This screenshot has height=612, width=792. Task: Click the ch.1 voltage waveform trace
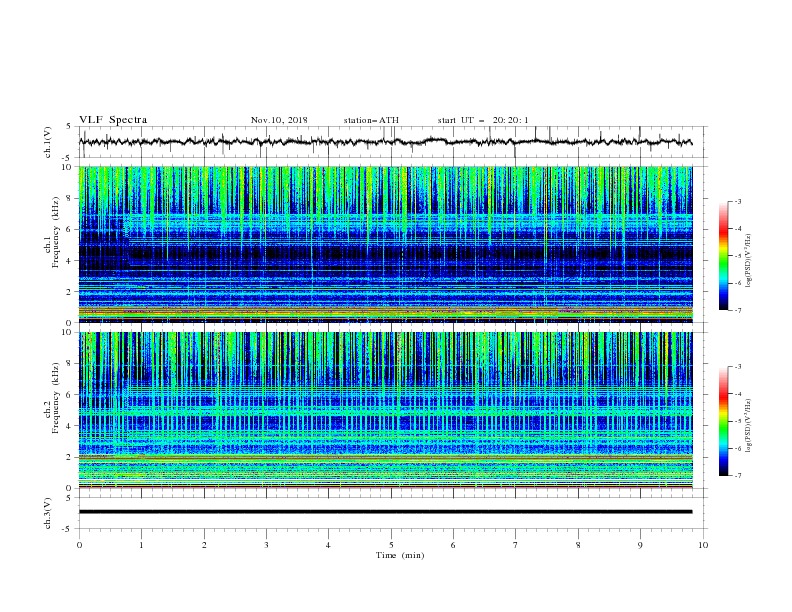click(385, 142)
